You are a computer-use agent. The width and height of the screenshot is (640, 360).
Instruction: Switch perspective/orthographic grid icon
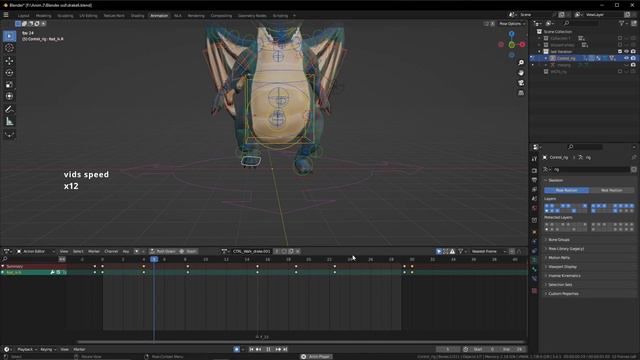[521, 93]
